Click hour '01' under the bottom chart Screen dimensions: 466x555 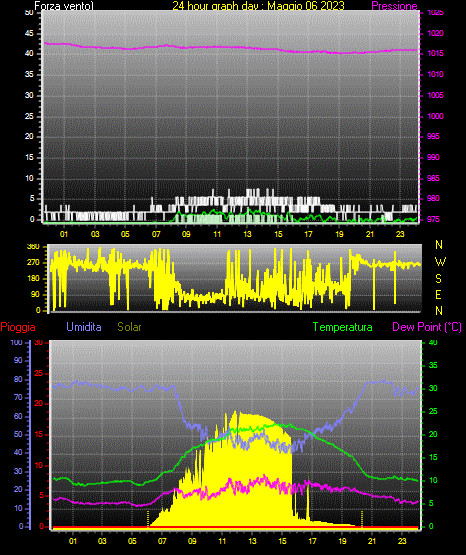[x=73, y=541]
